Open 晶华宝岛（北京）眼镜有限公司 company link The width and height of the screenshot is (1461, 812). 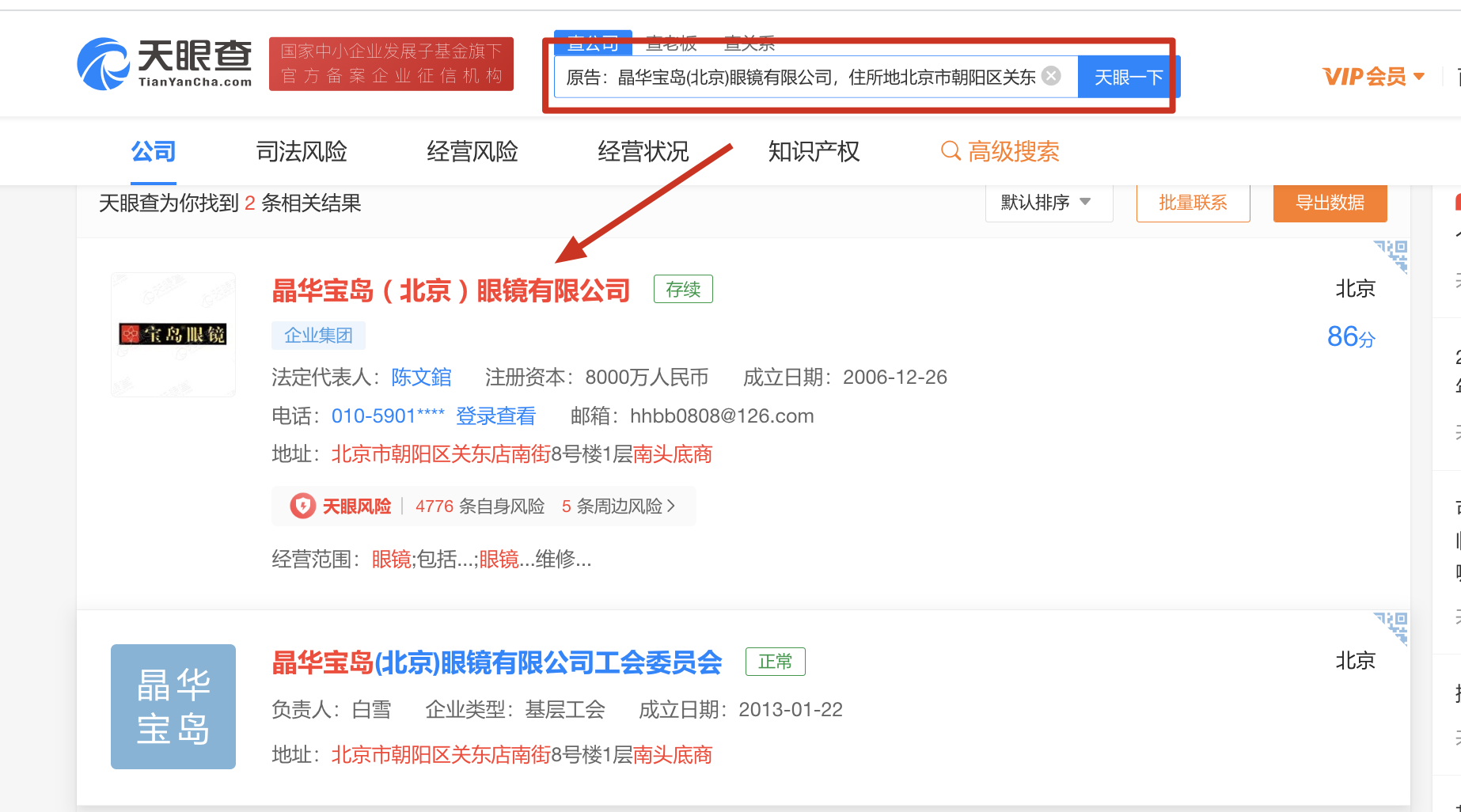point(450,290)
